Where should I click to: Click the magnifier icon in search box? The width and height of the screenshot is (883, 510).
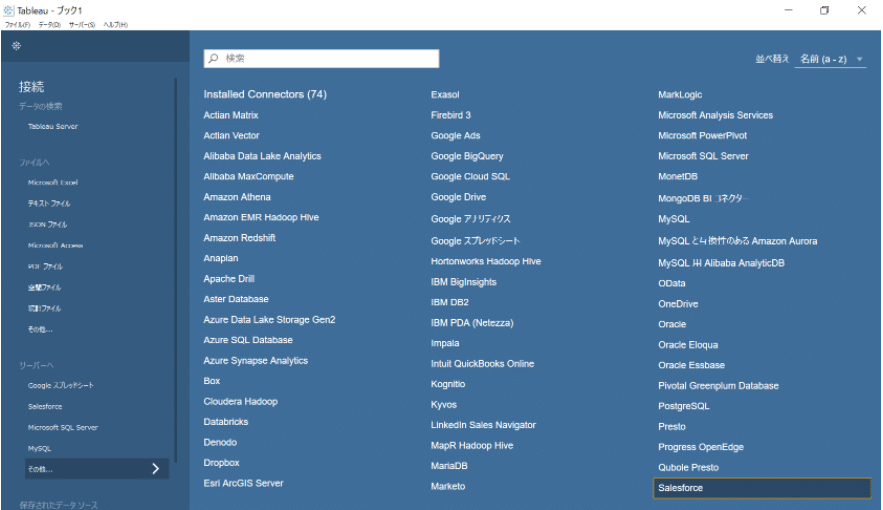(214, 59)
